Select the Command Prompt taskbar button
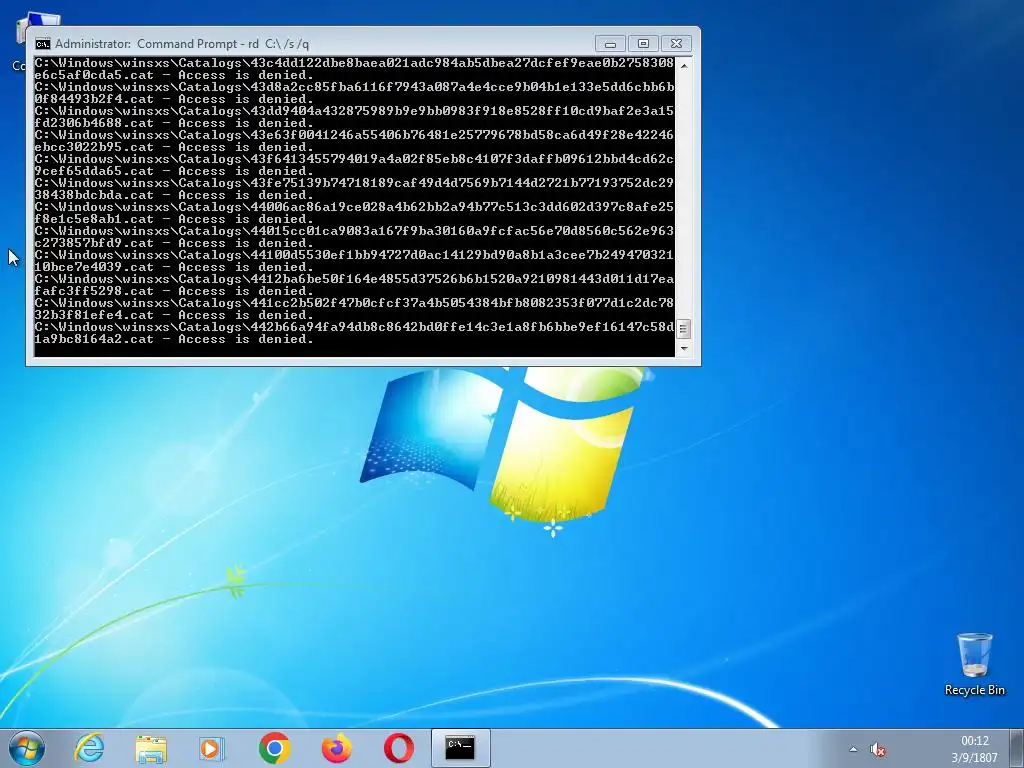This screenshot has height=768, width=1024. [460, 748]
